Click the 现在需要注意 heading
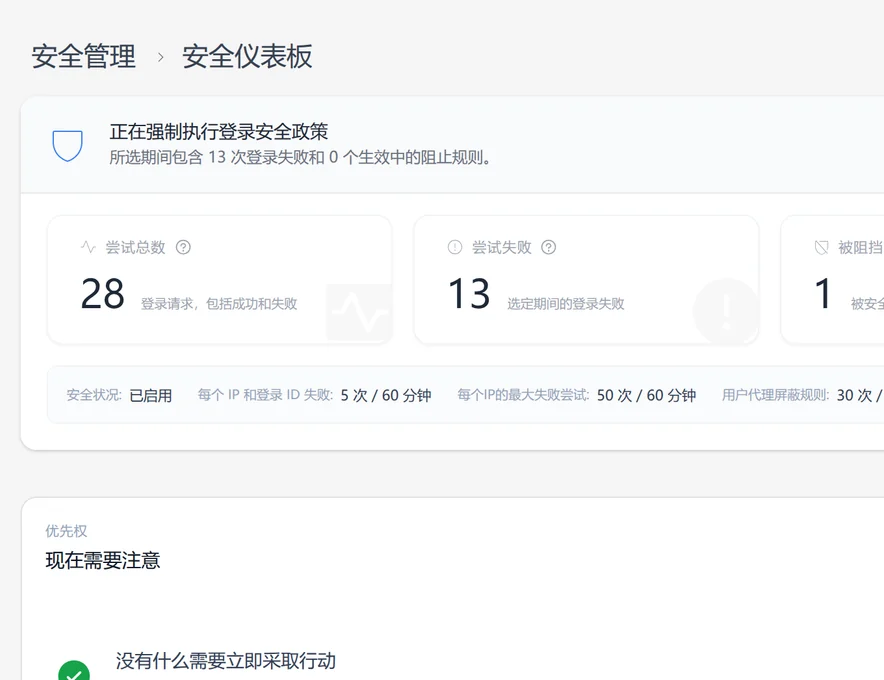 (103, 560)
